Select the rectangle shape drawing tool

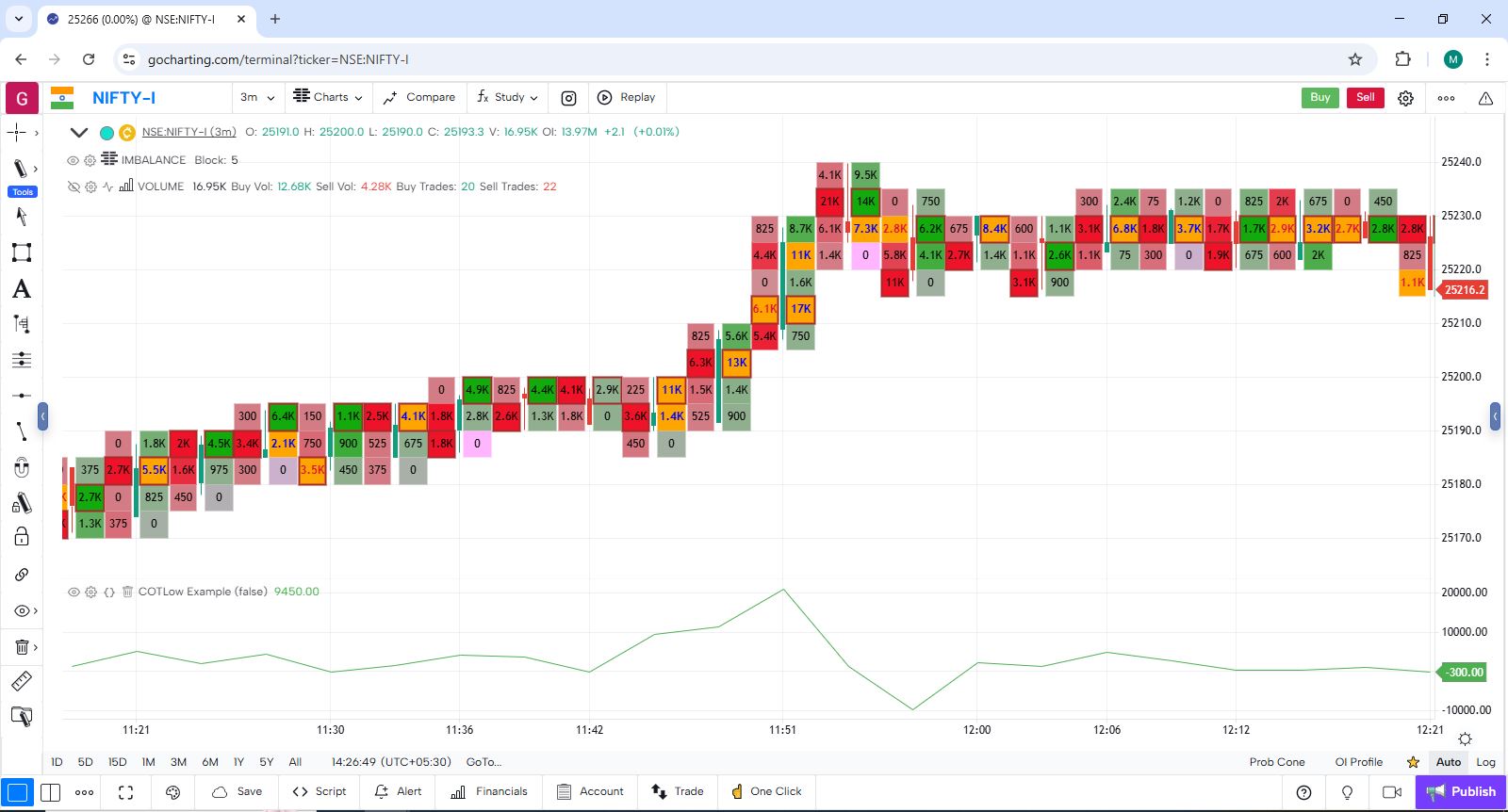pyautogui.click(x=21, y=252)
